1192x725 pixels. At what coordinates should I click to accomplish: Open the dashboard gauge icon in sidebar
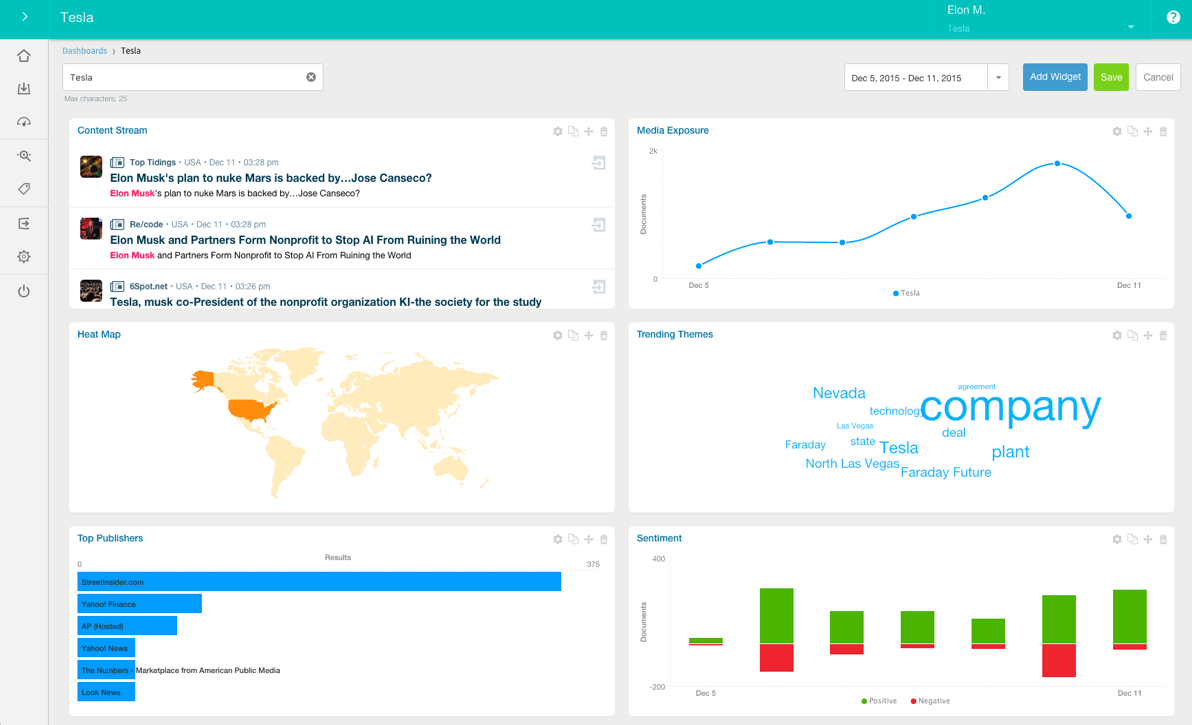pos(24,122)
